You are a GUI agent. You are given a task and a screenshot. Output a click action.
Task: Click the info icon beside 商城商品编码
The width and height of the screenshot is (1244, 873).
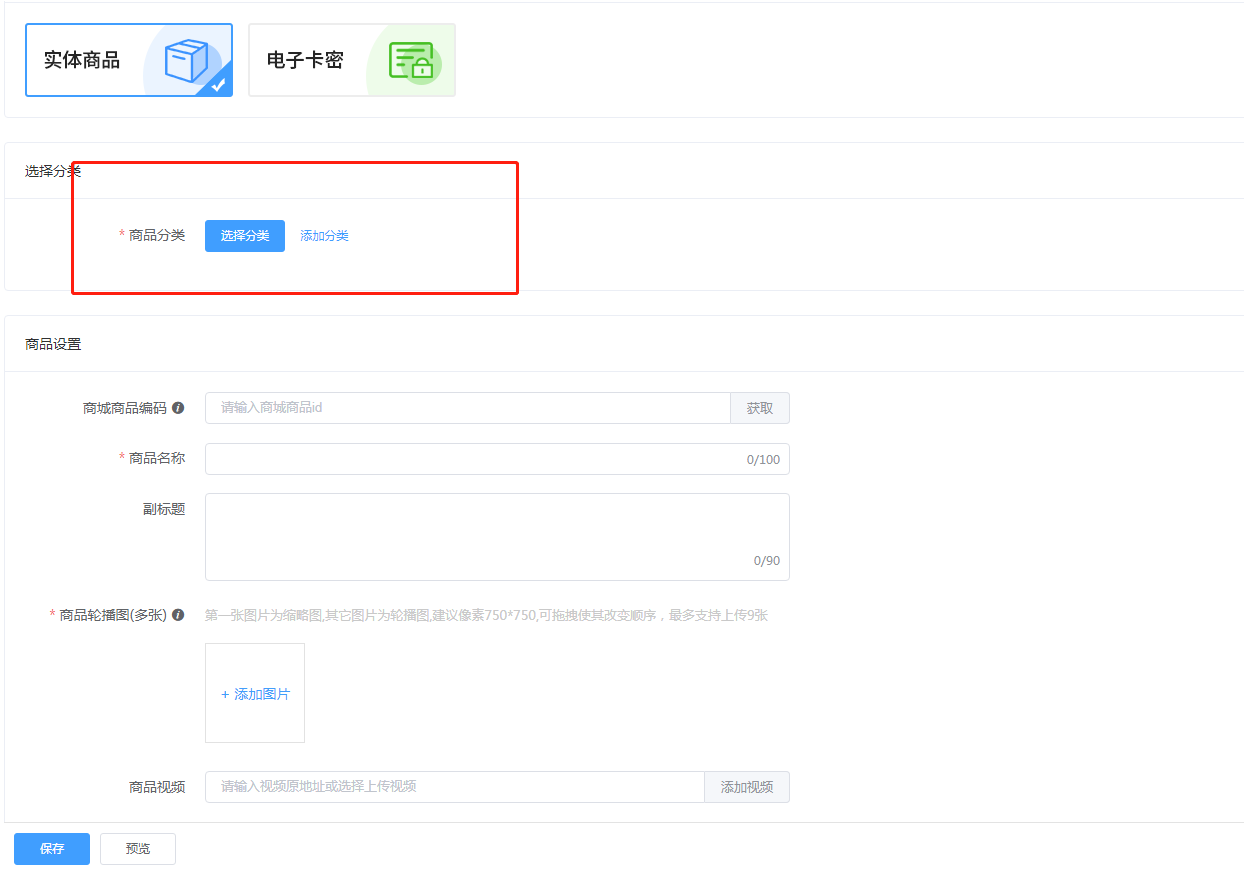(x=178, y=408)
